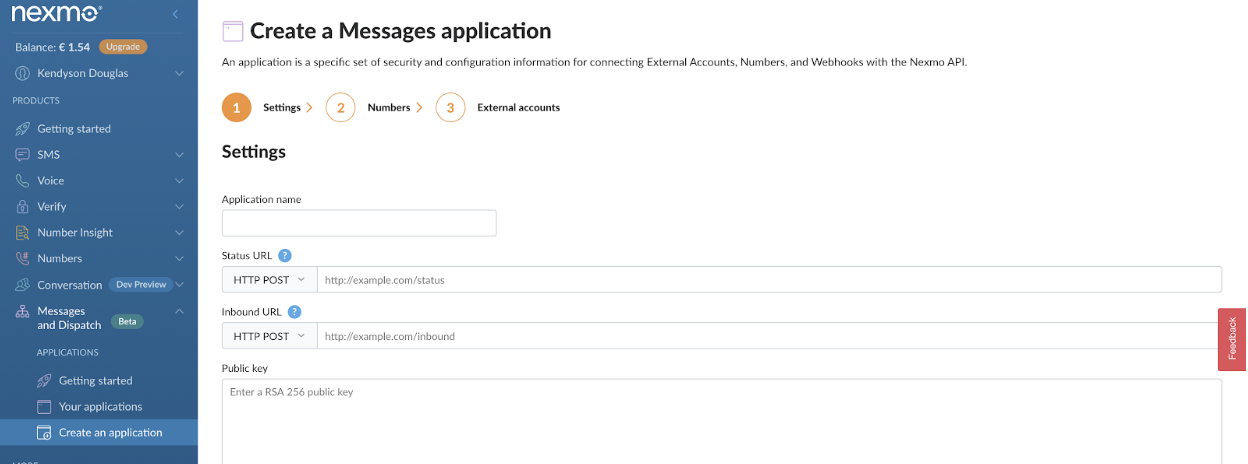This screenshot has height=464, width=1248.
Task: Click the Create an application icon
Action: point(43,433)
